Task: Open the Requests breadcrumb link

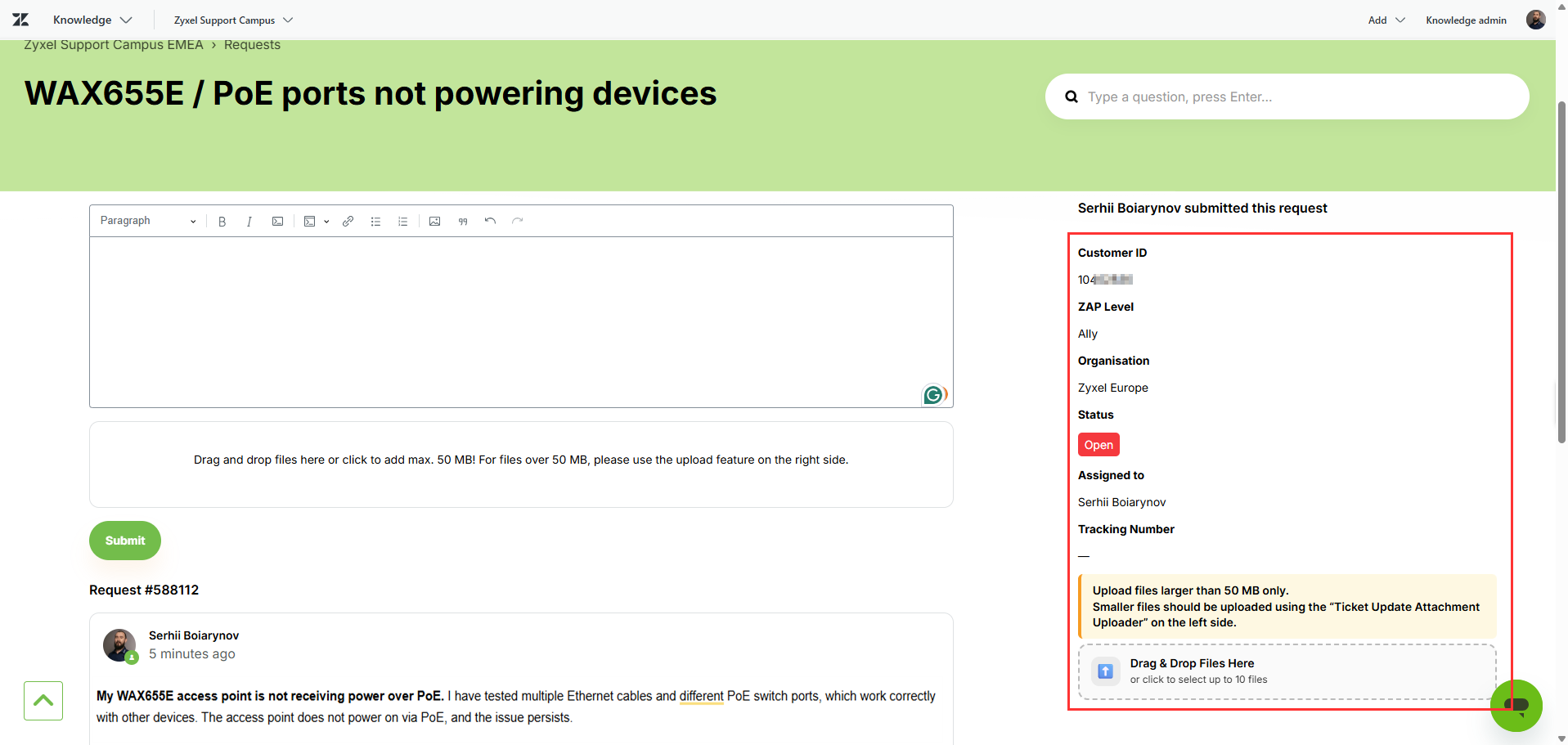Action: [252, 44]
